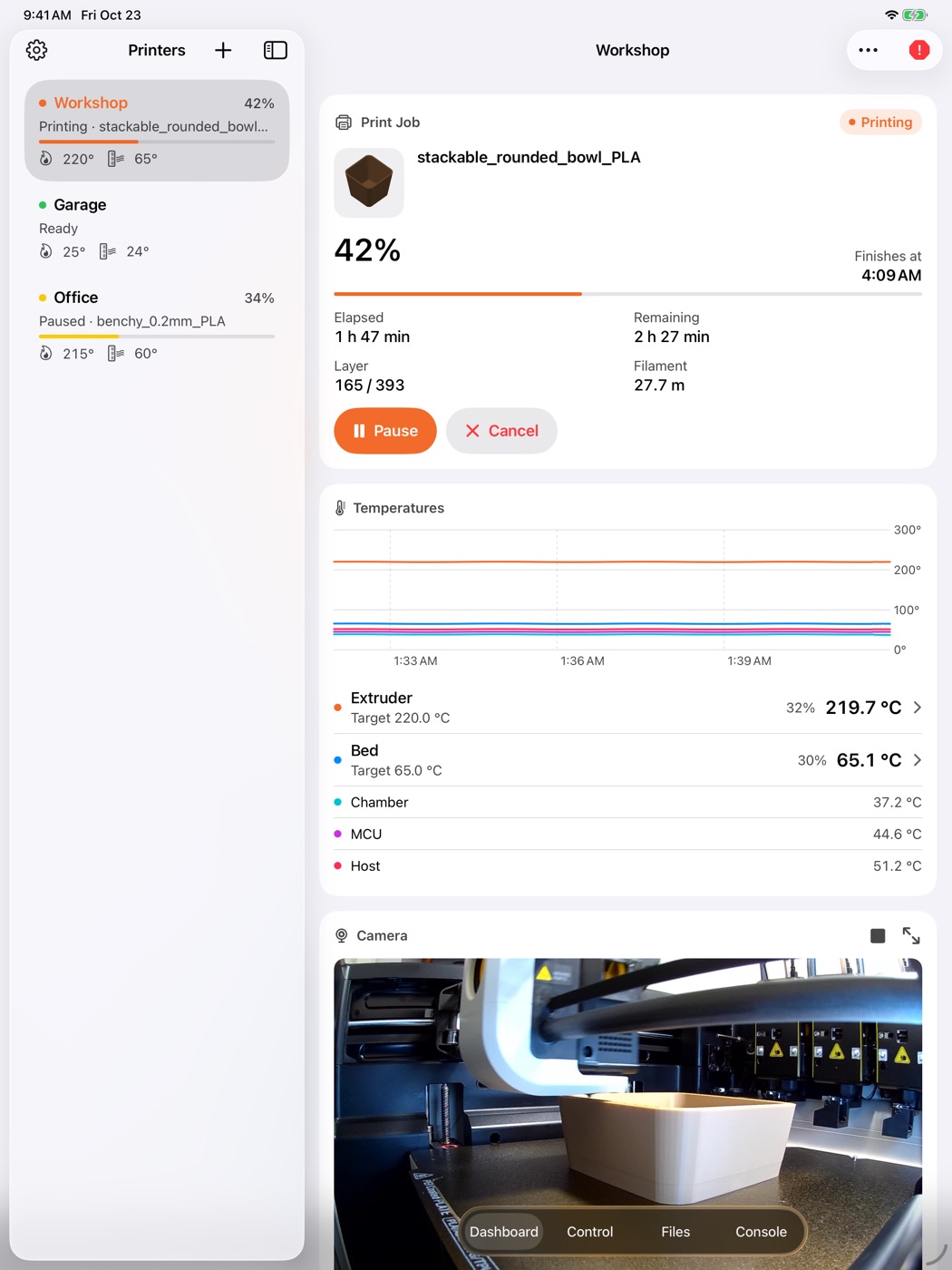Click Garage bed temperature icon
952x1270 pixels.
point(108,251)
